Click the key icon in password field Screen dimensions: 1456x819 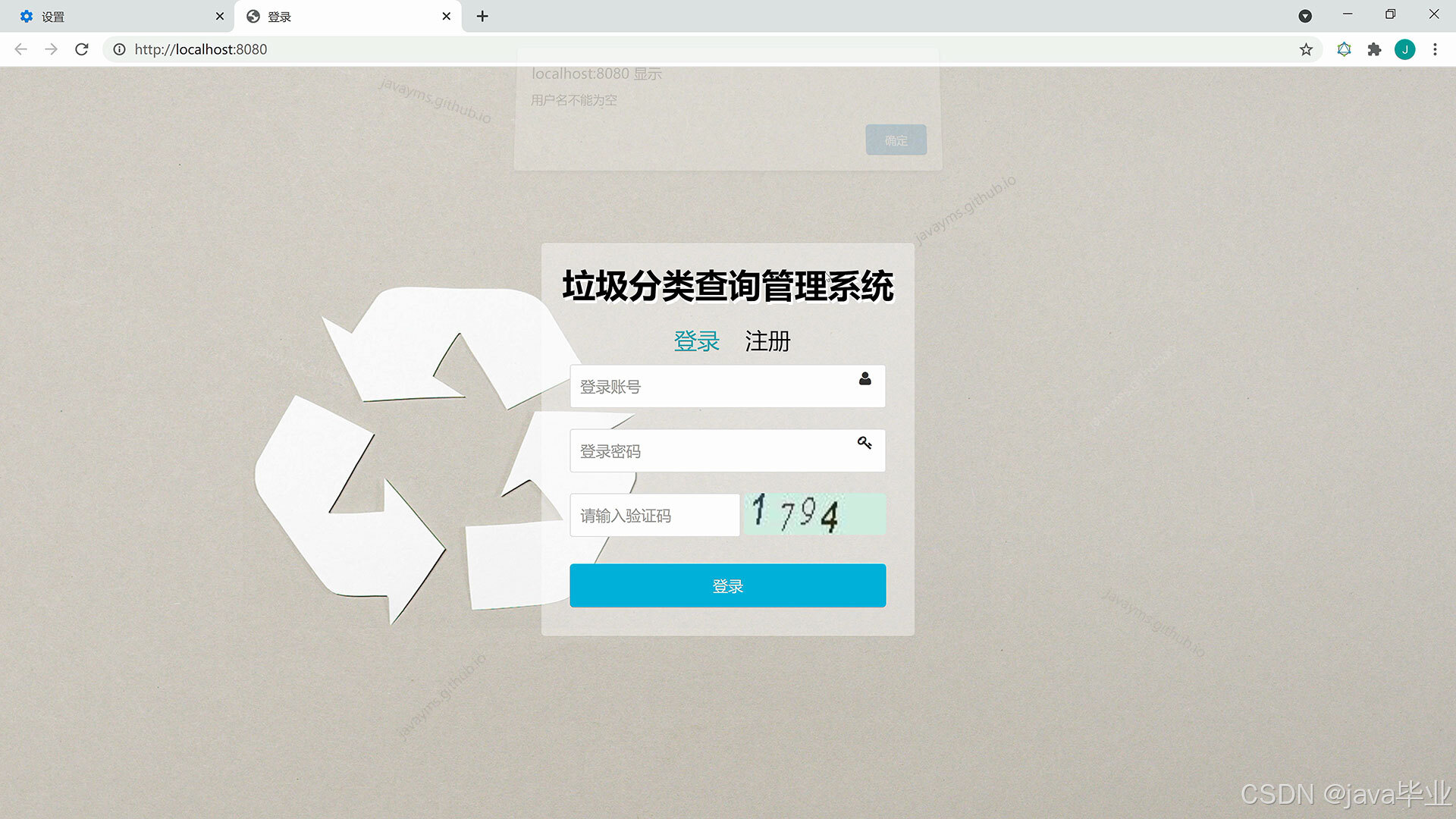point(864,443)
